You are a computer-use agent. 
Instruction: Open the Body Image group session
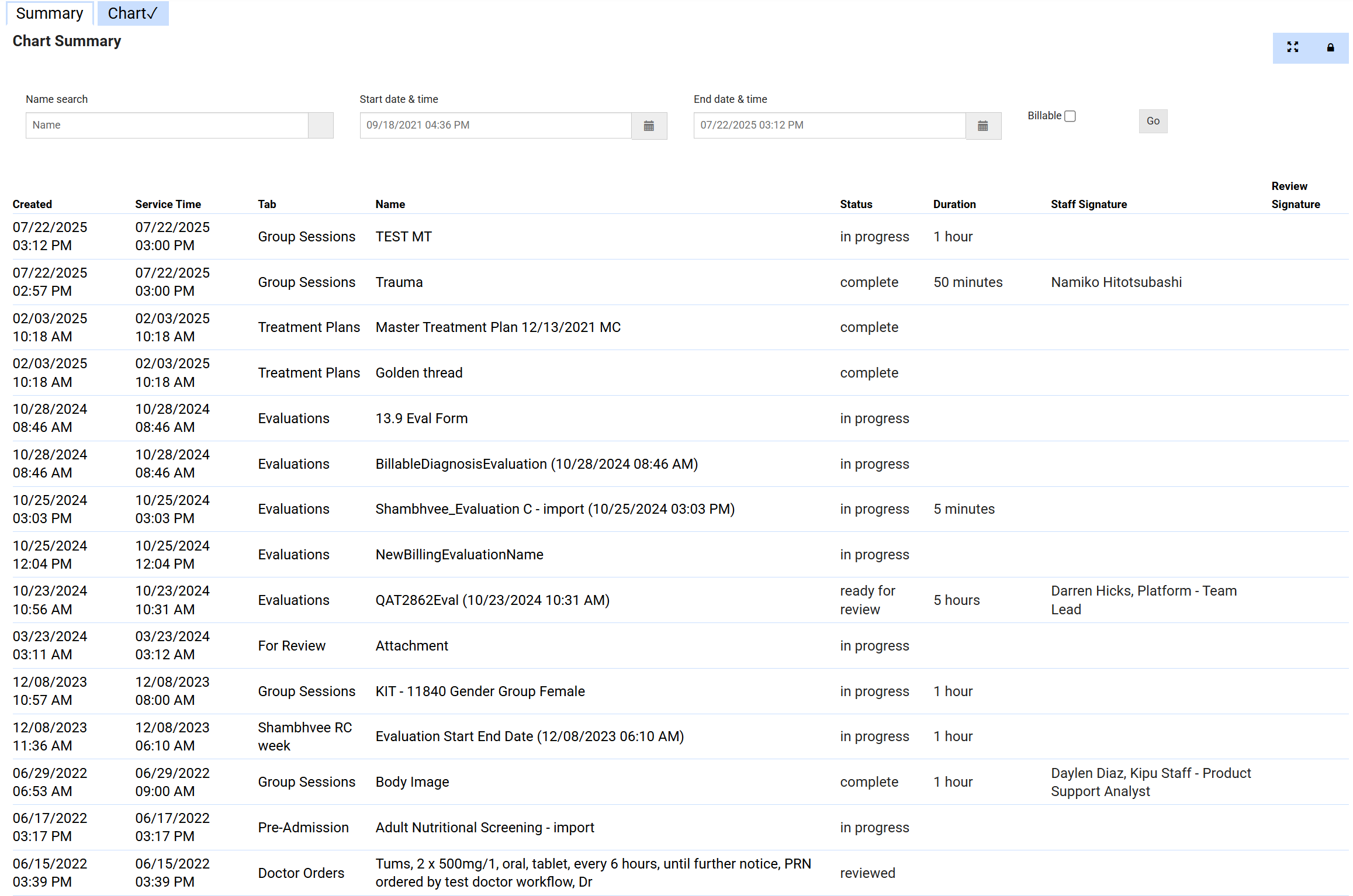(x=412, y=782)
